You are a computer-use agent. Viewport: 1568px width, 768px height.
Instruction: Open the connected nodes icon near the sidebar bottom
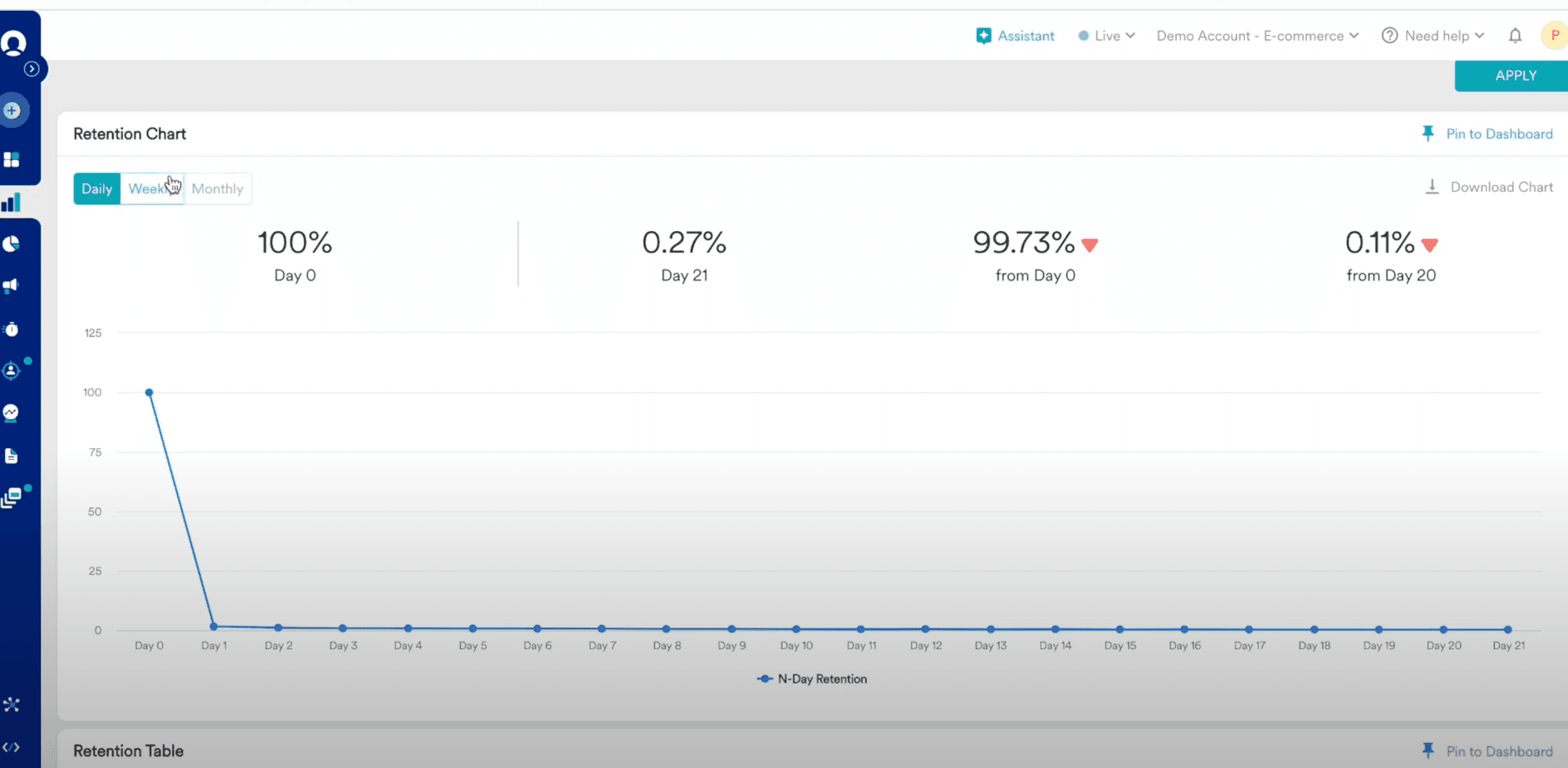[x=11, y=705]
